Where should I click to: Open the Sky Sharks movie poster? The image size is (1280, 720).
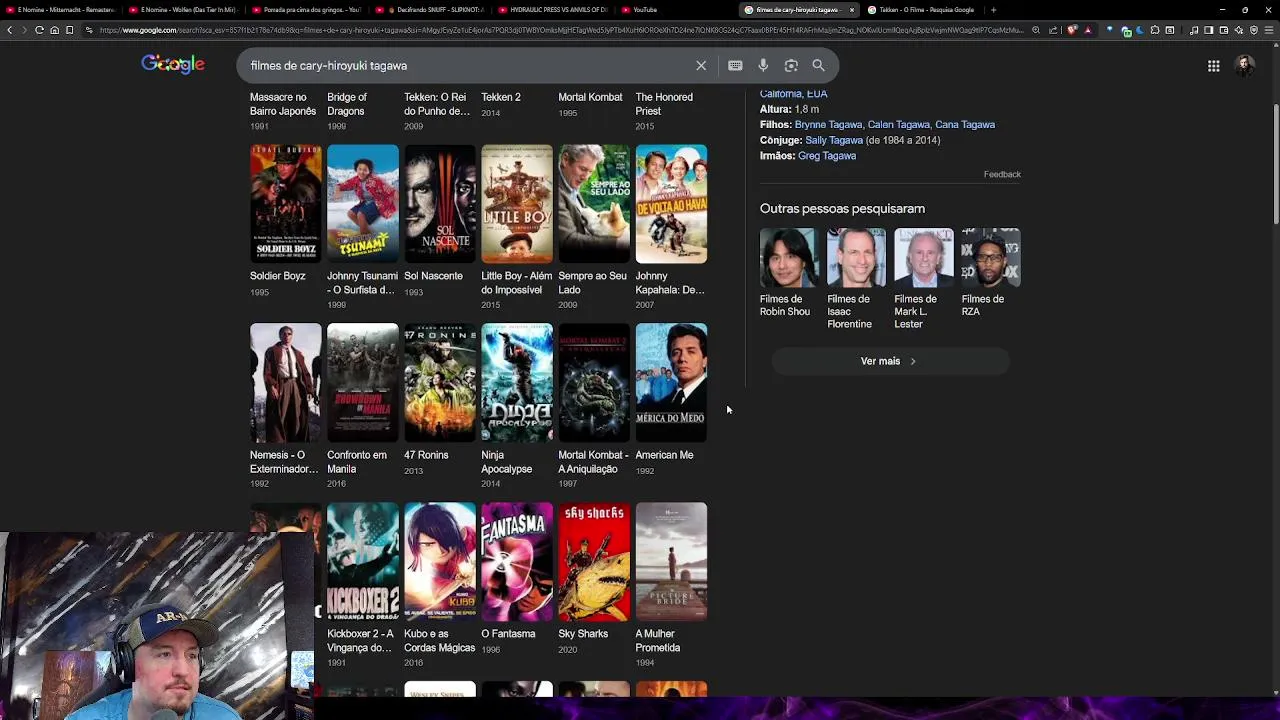coord(594,561)
